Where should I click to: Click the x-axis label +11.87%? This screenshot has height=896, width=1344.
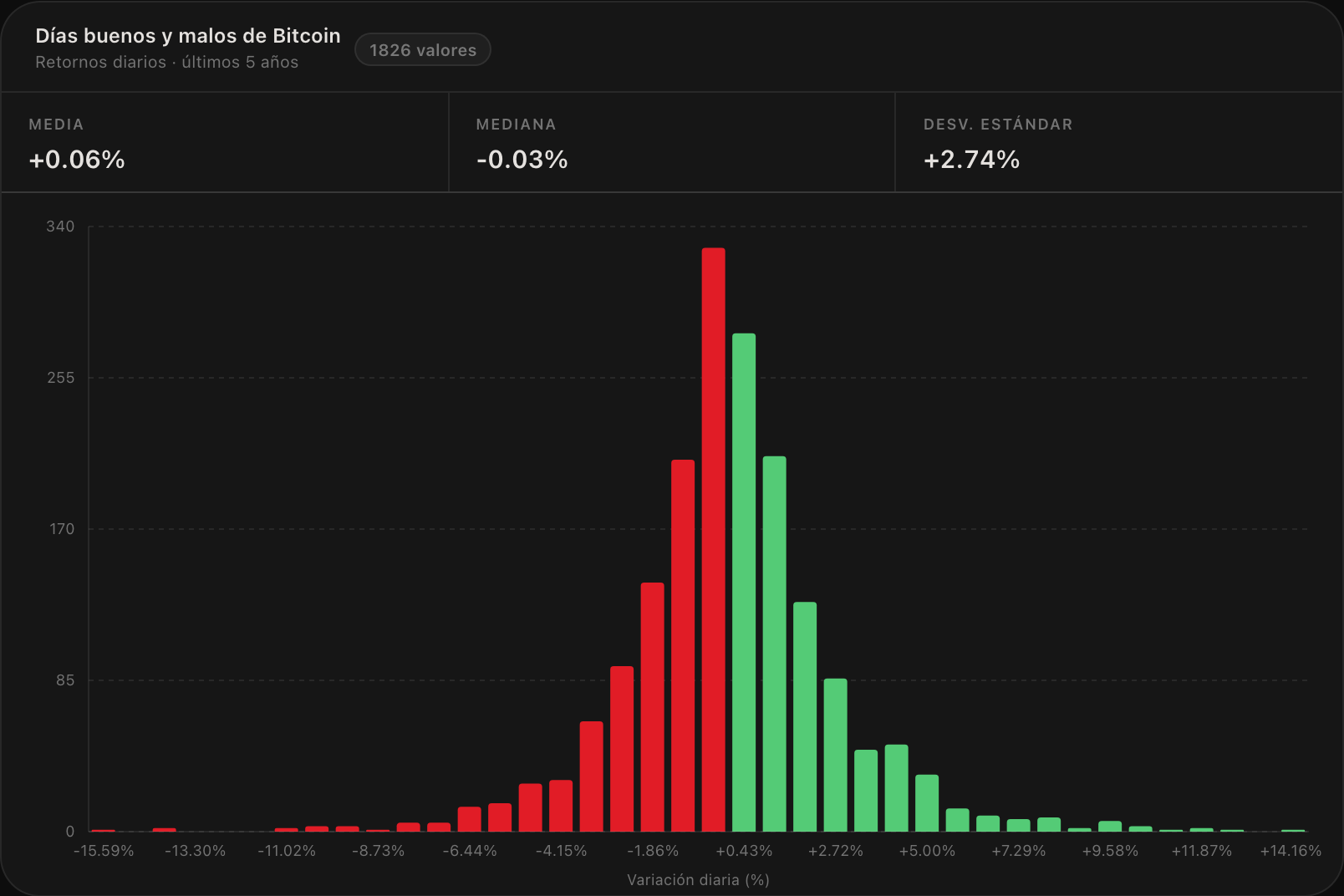pyautogui.click(x=1202, y=851)
